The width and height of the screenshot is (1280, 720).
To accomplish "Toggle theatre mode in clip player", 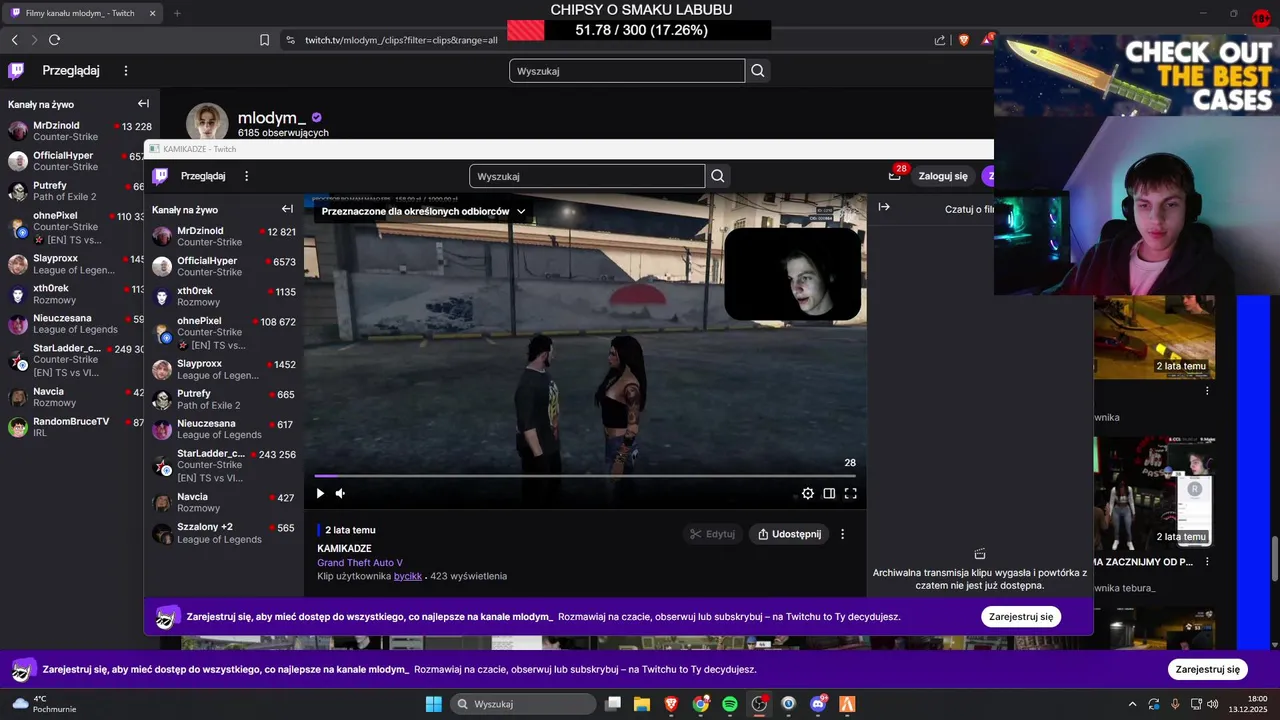I will tap(829, 493).
